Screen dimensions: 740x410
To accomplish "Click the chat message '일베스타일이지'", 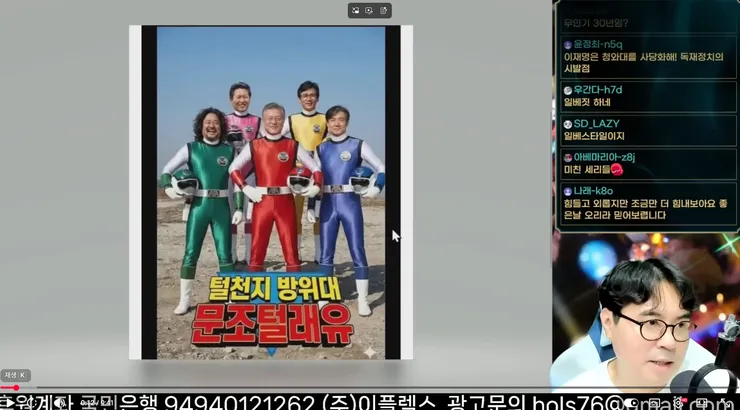I will point(594,136).
